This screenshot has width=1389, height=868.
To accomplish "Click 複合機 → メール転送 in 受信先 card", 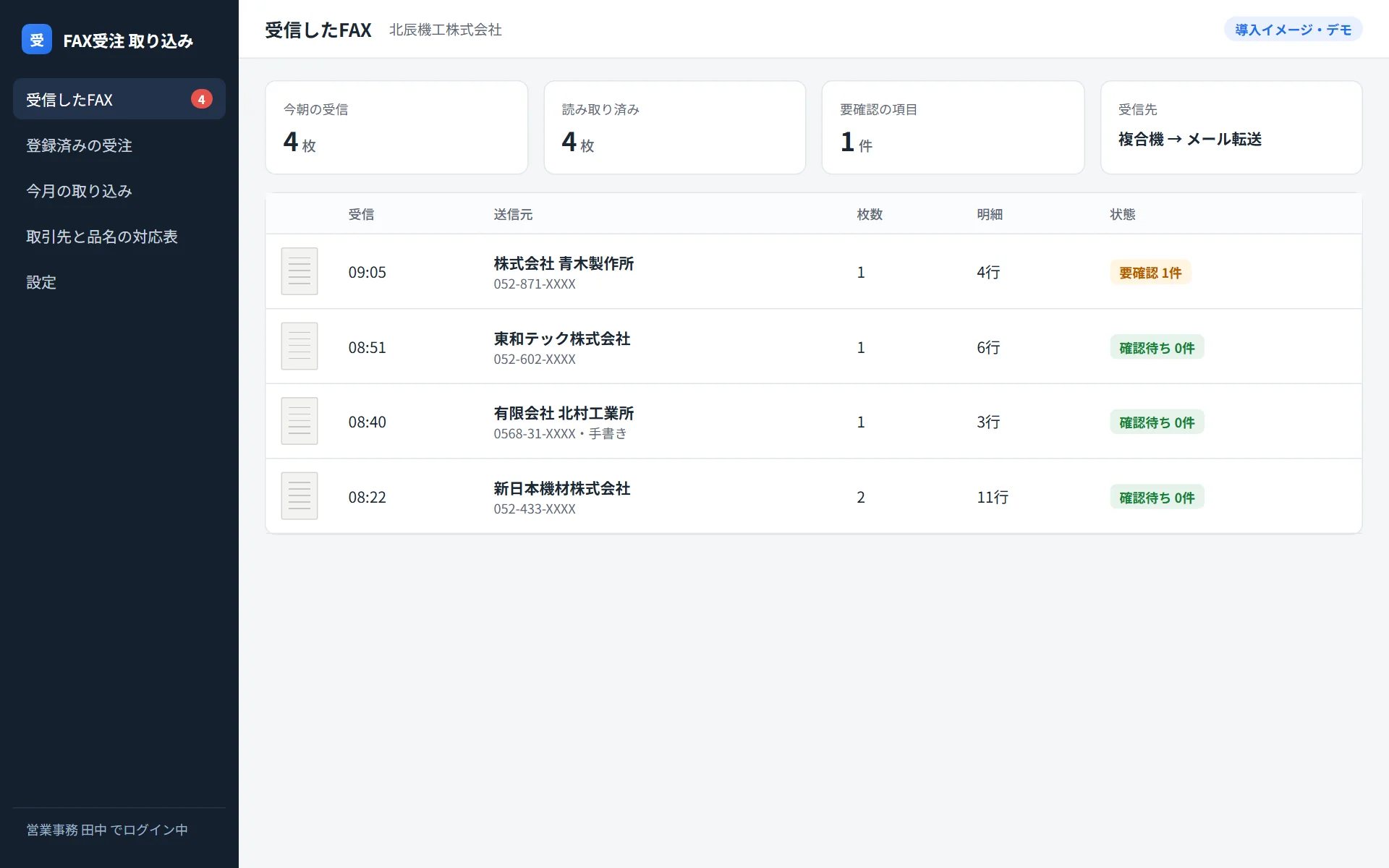I will pyautogui.click(x=1190, y=139).
